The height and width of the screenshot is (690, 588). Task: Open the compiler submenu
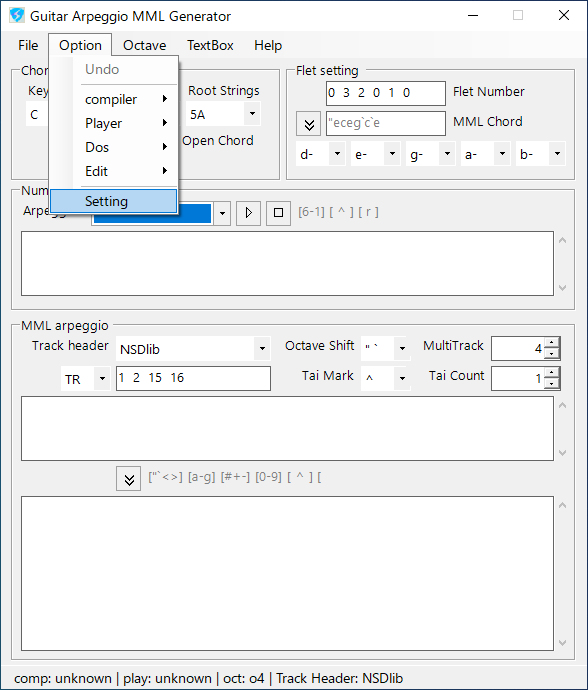coord(126,99)
